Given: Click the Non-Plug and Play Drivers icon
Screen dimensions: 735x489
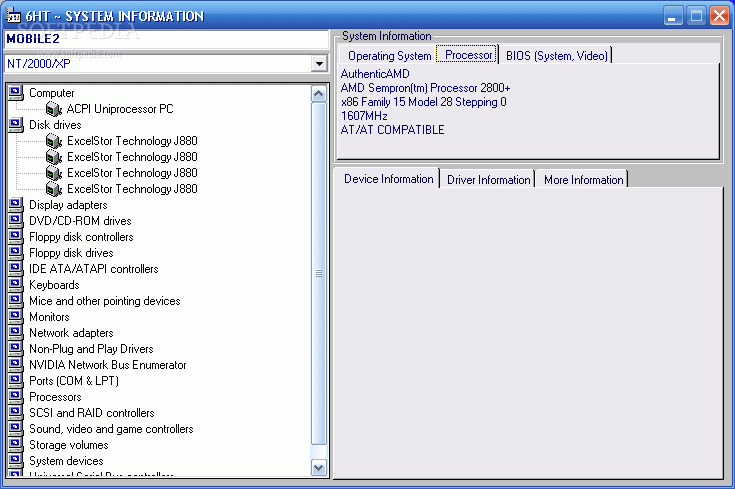Looking at the screenshot, I should 15,348.
